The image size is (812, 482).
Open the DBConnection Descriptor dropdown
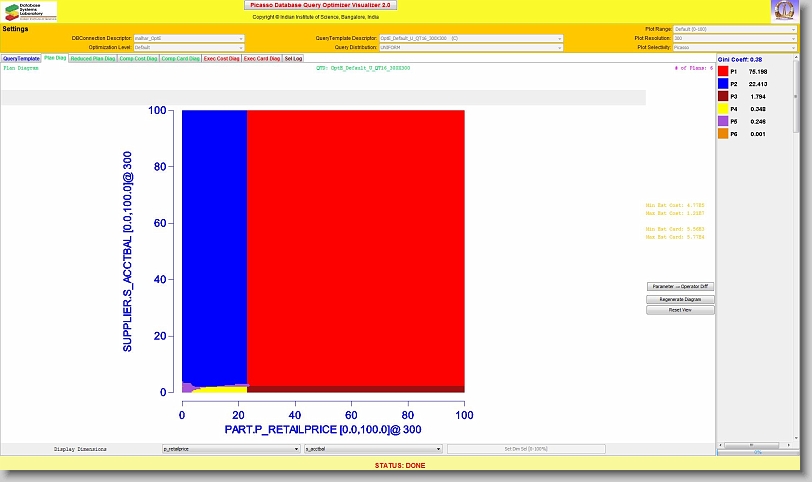pyautogui.click(x=188, y=38)
